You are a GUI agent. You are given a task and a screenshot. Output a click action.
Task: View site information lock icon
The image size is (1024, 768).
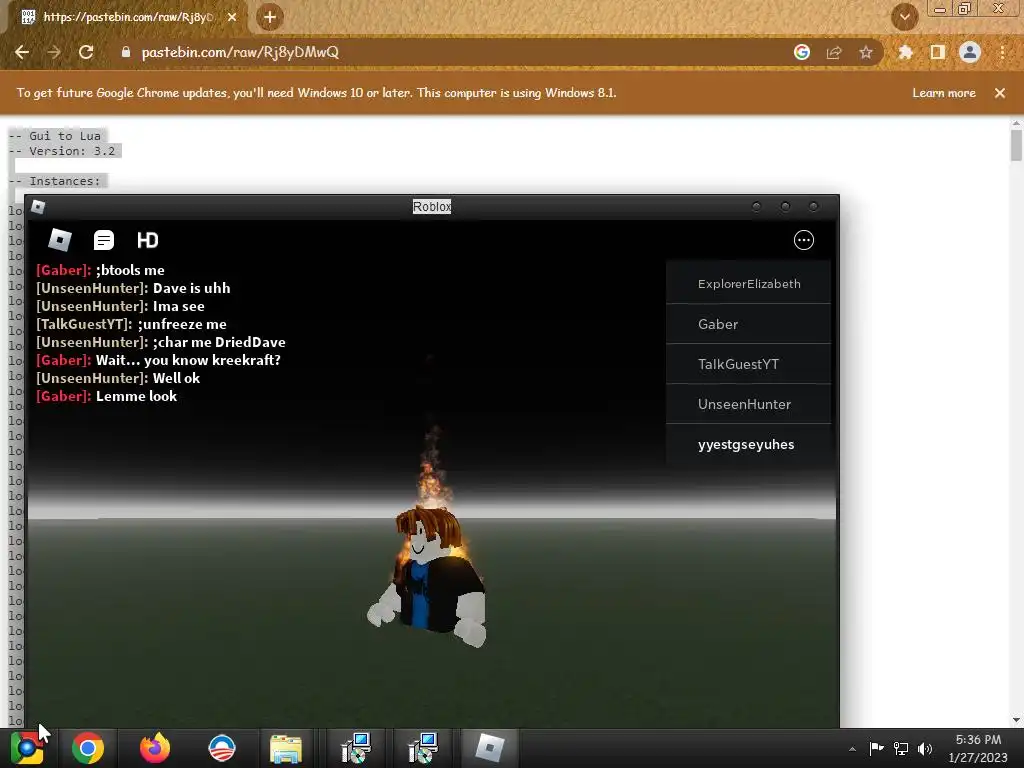click(126, 52)
